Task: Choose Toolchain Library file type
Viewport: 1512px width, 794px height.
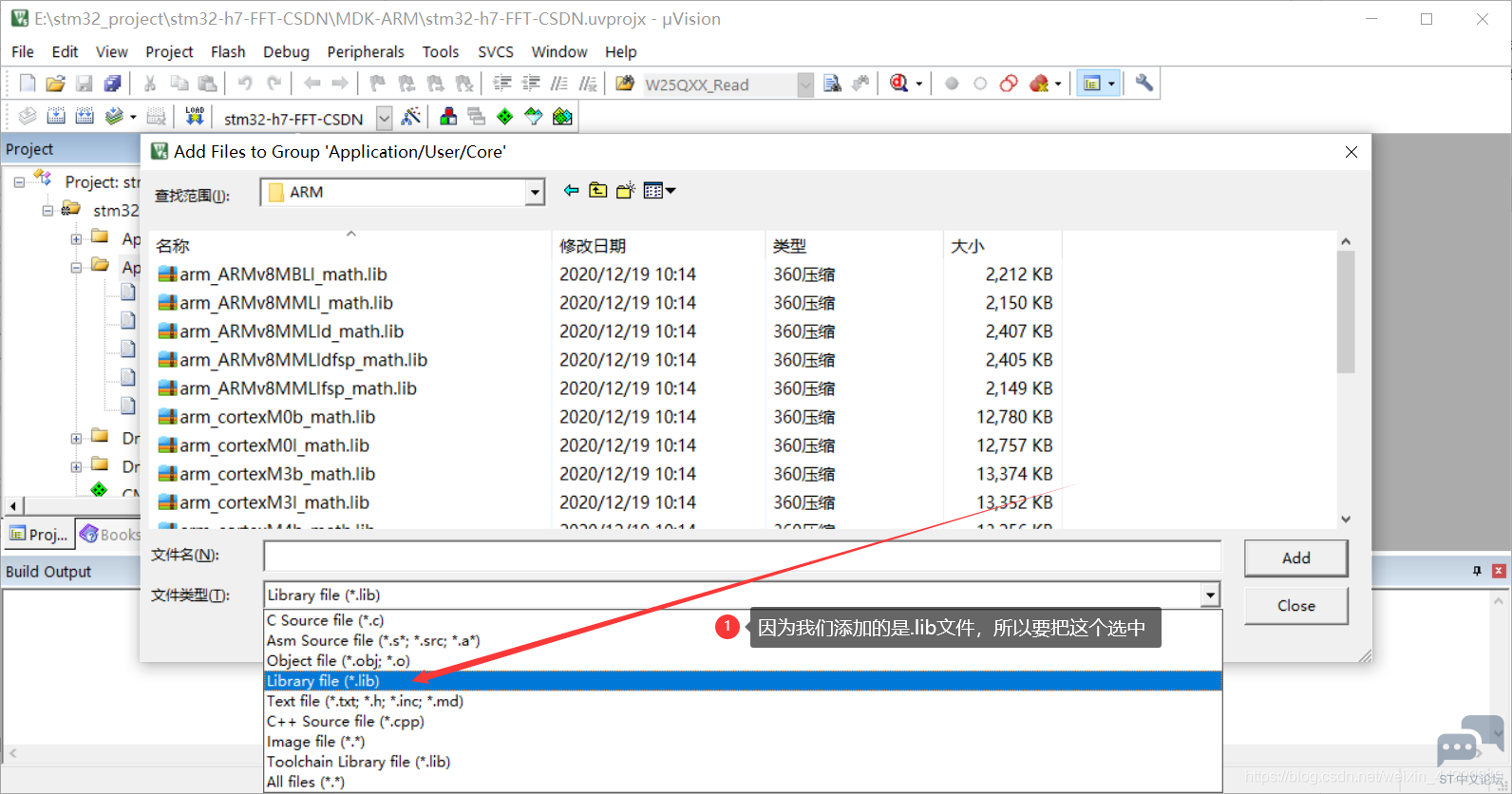Action: coord(743,762)
